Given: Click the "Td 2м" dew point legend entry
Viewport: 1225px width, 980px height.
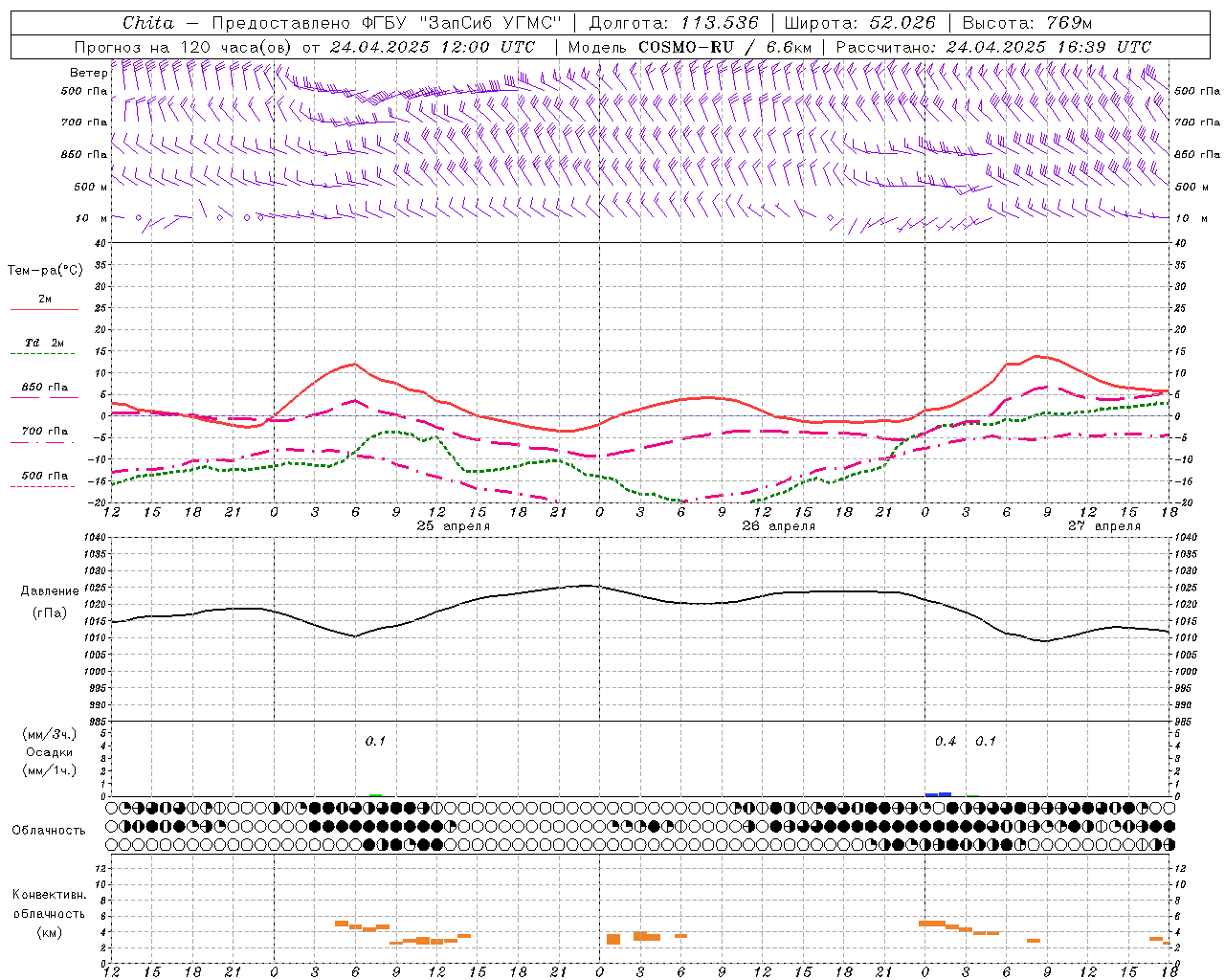Looking at the screenshot, I should click(x=44, y=343).
